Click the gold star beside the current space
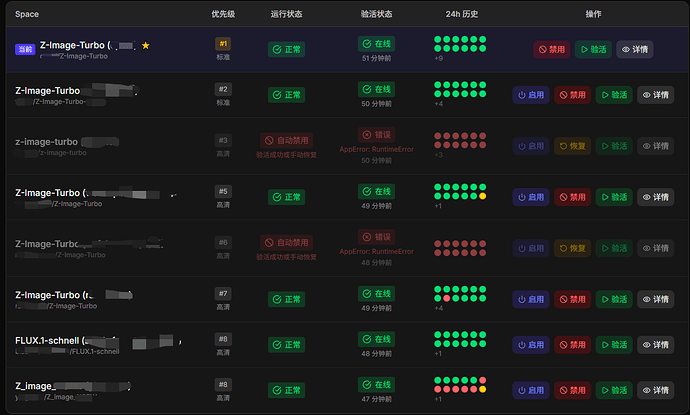Screen dimensions: 690x415 [146, 46]
